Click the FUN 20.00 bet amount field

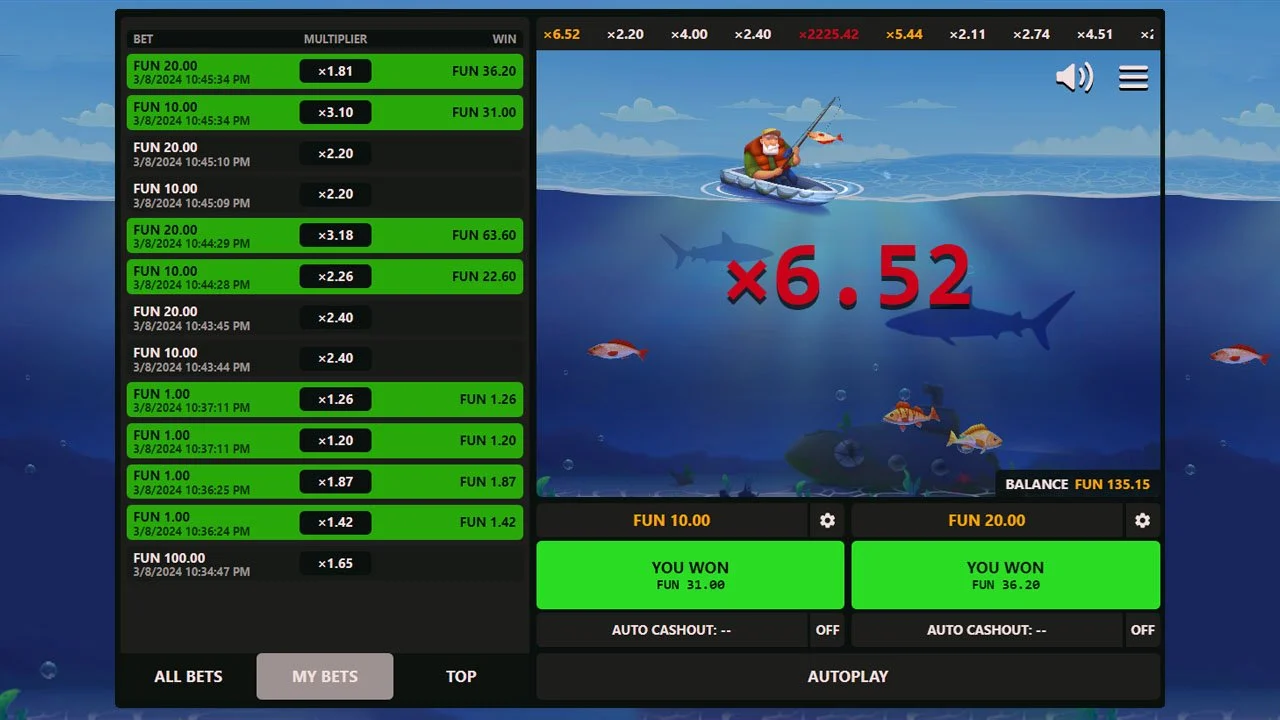[x=986, y=520]
